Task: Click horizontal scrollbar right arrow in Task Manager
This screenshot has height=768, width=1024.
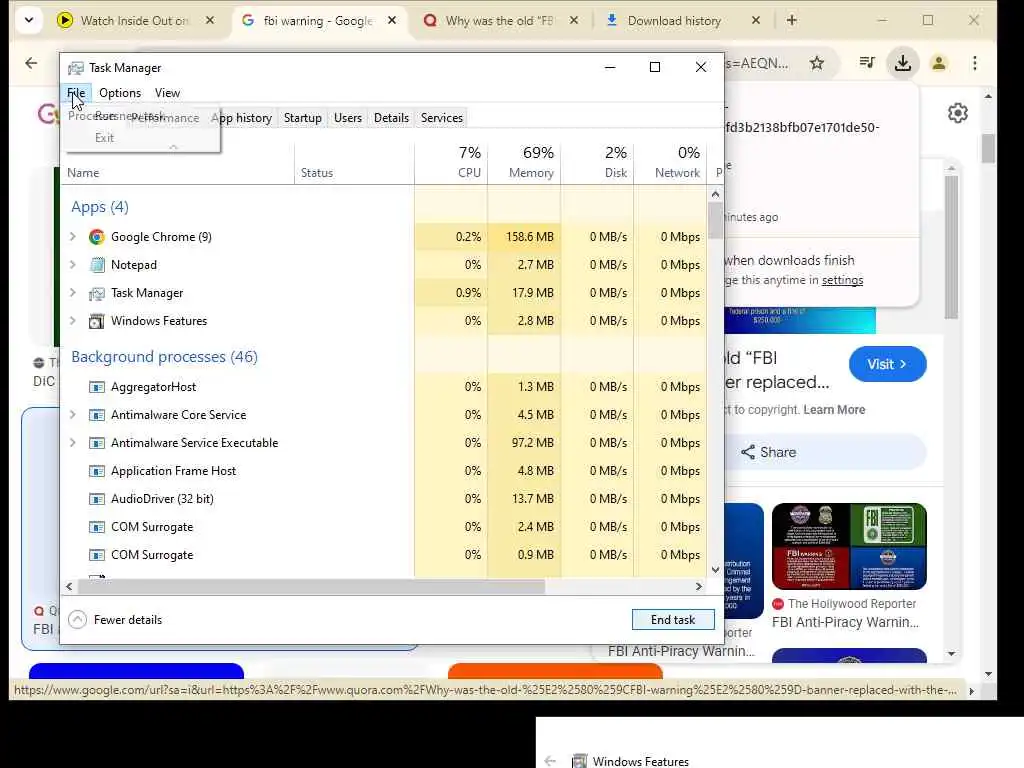Action: click(699, 586)
